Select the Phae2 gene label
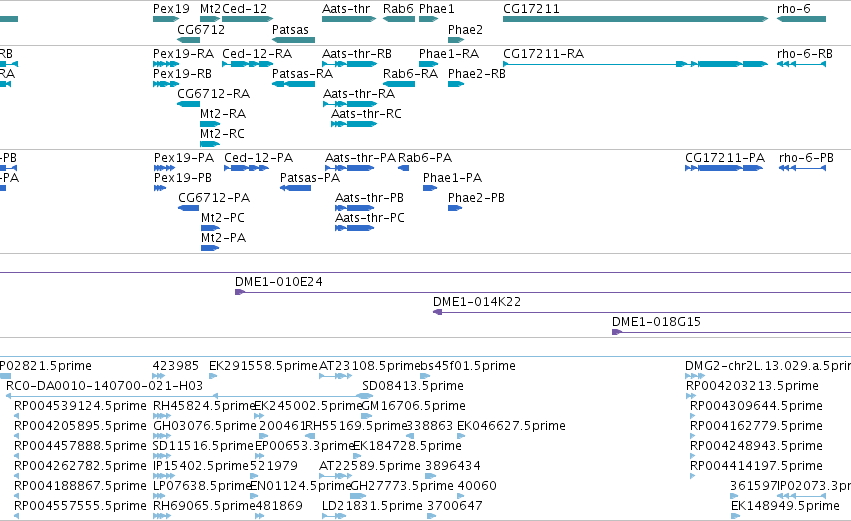The height and width of the screenshot is (521, 851). pos(465,30)
